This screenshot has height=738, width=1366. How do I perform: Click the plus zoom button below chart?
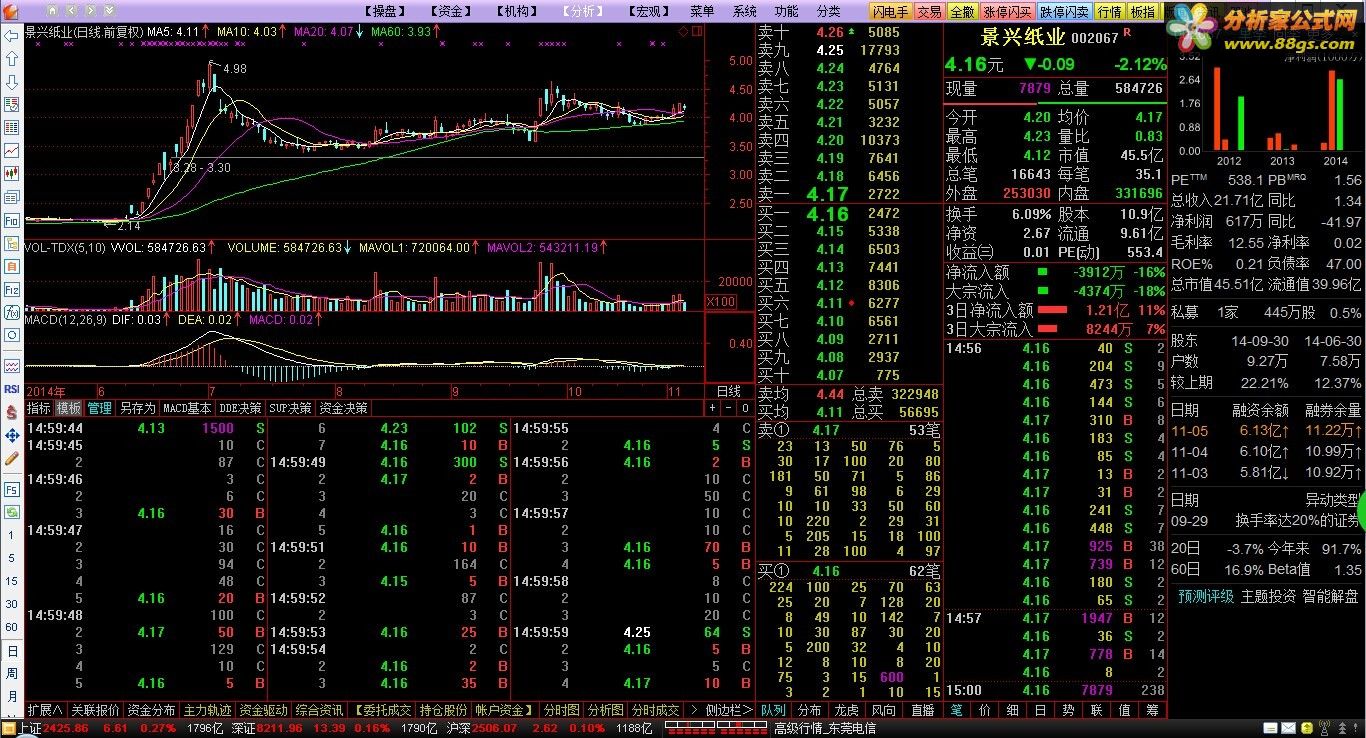tap(713, 408)
